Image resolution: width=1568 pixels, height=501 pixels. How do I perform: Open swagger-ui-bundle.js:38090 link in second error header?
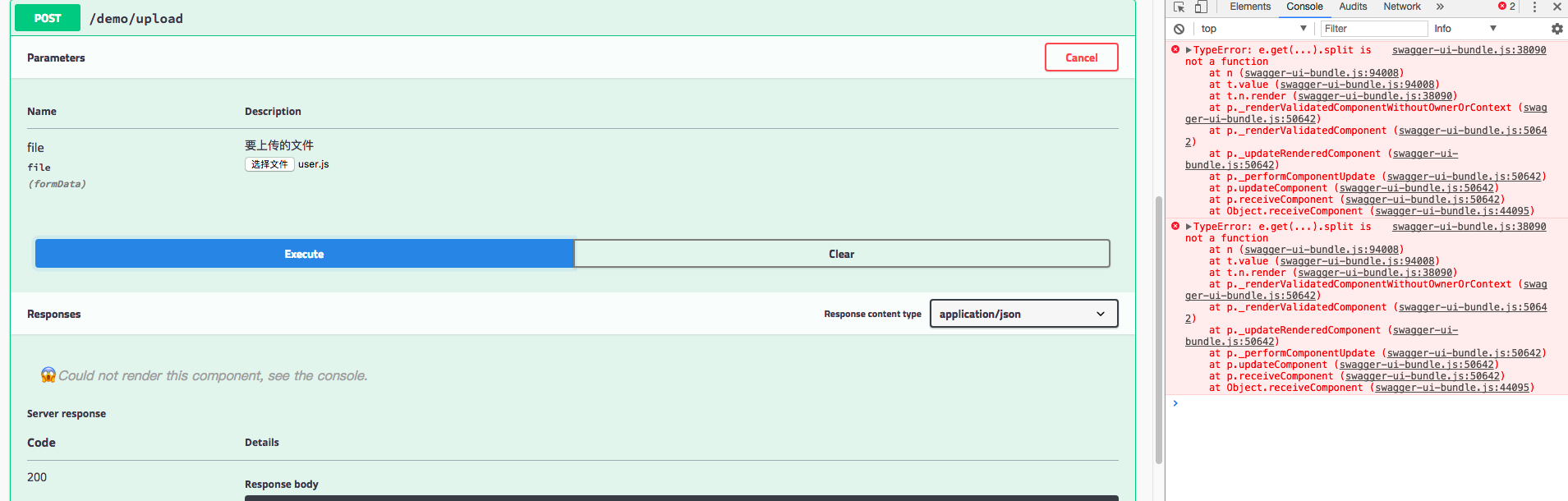pos(1469,227)
